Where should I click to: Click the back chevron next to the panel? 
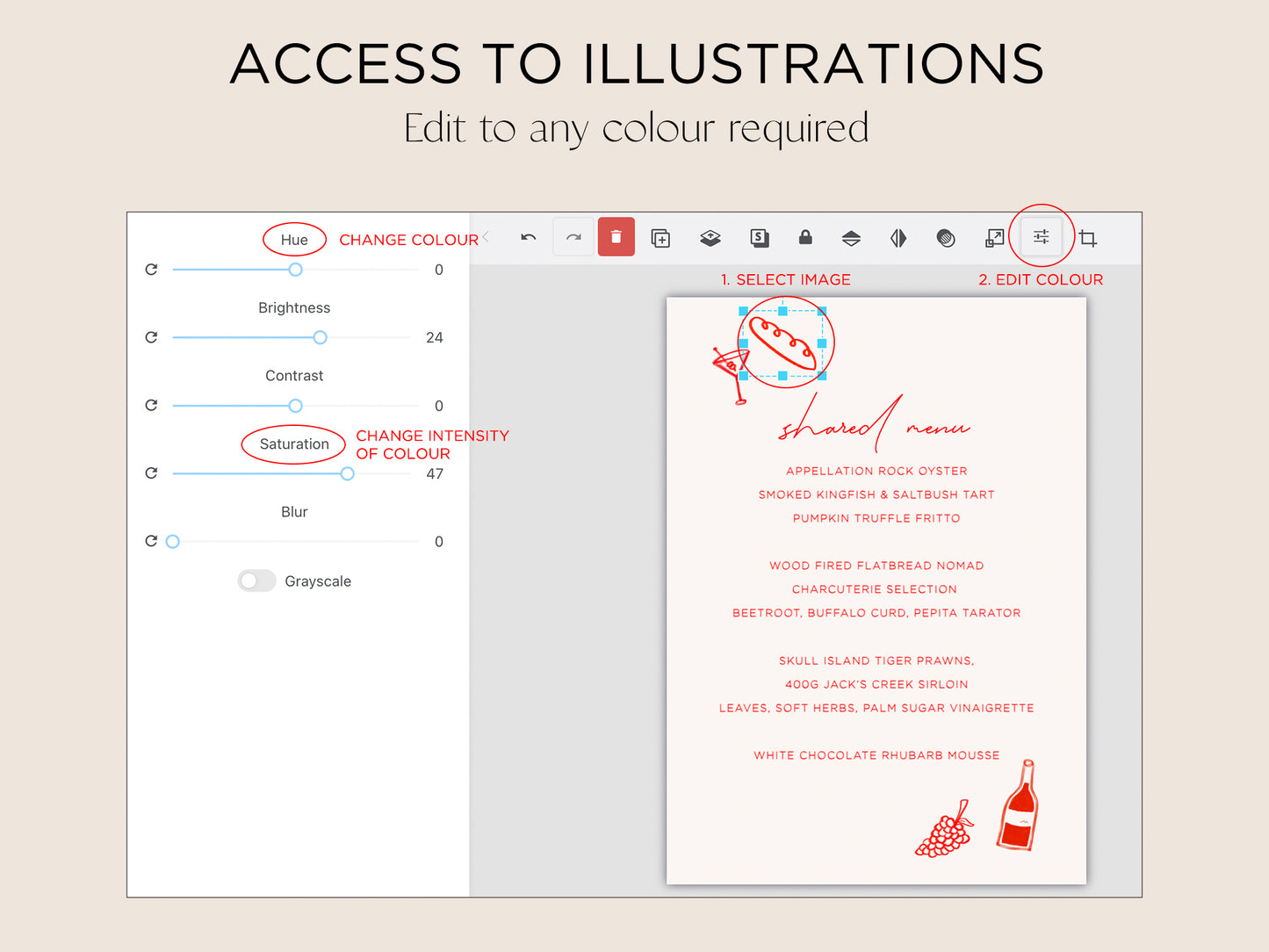pyautogui.click(x=485, y=237)
